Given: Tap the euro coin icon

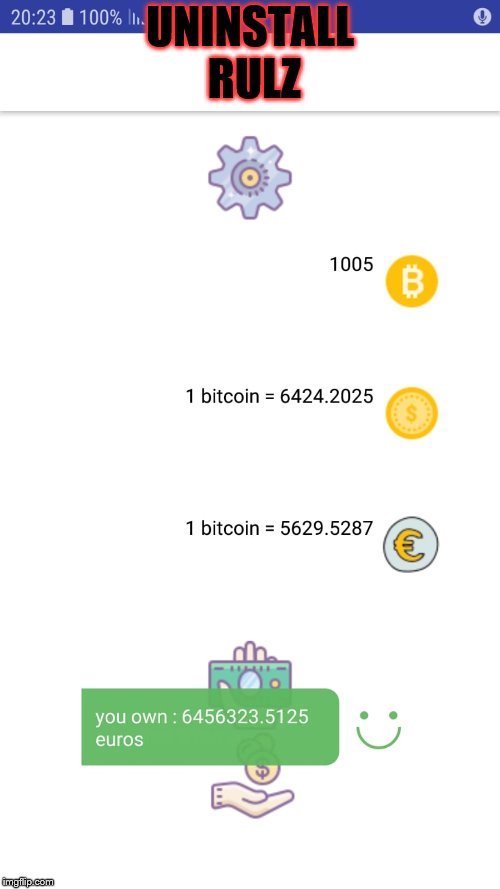Looking at the screenshot, I should point(411,544).
